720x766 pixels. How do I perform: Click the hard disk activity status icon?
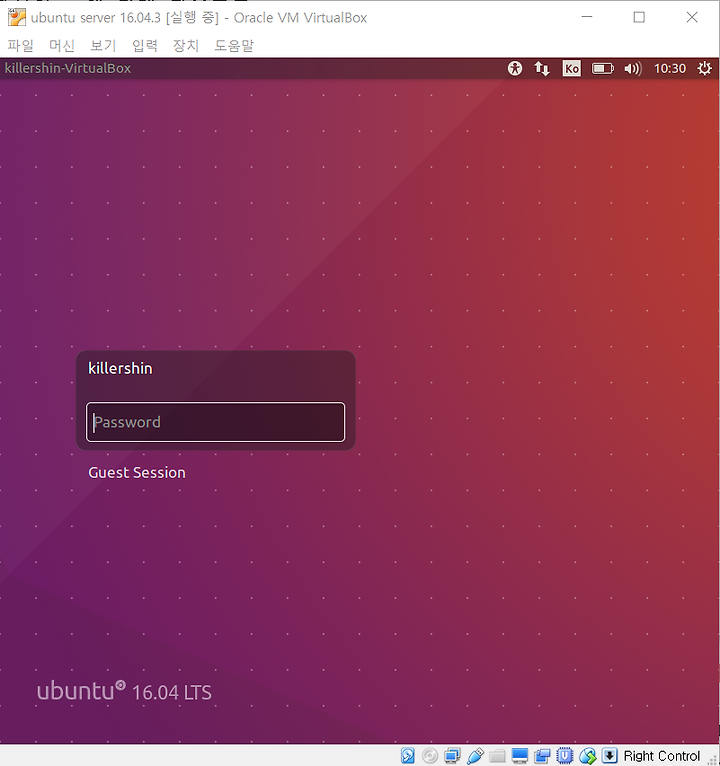[x=407, y=756]
